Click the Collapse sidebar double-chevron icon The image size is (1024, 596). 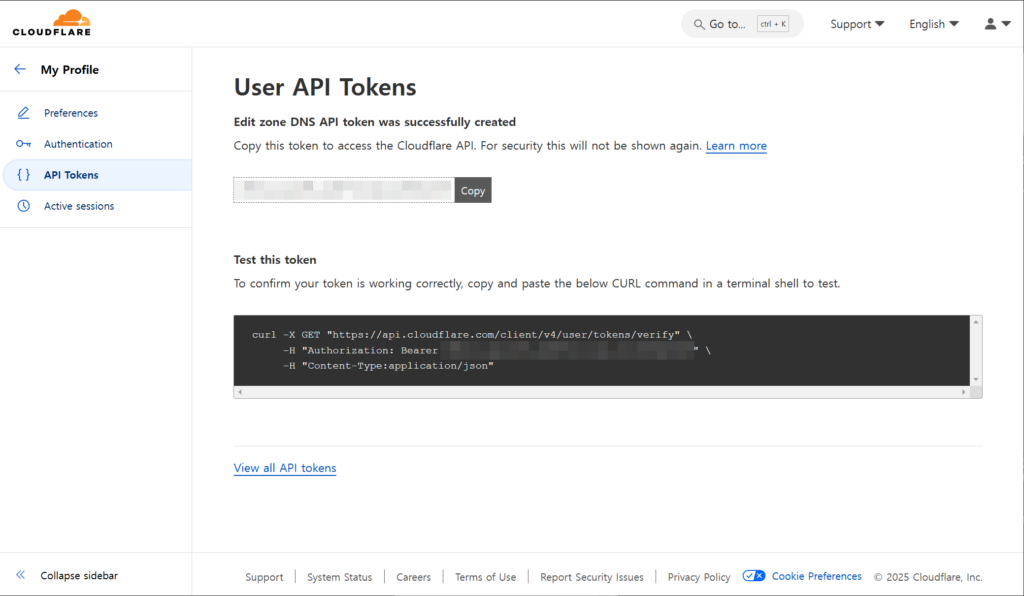pos(20,576)
